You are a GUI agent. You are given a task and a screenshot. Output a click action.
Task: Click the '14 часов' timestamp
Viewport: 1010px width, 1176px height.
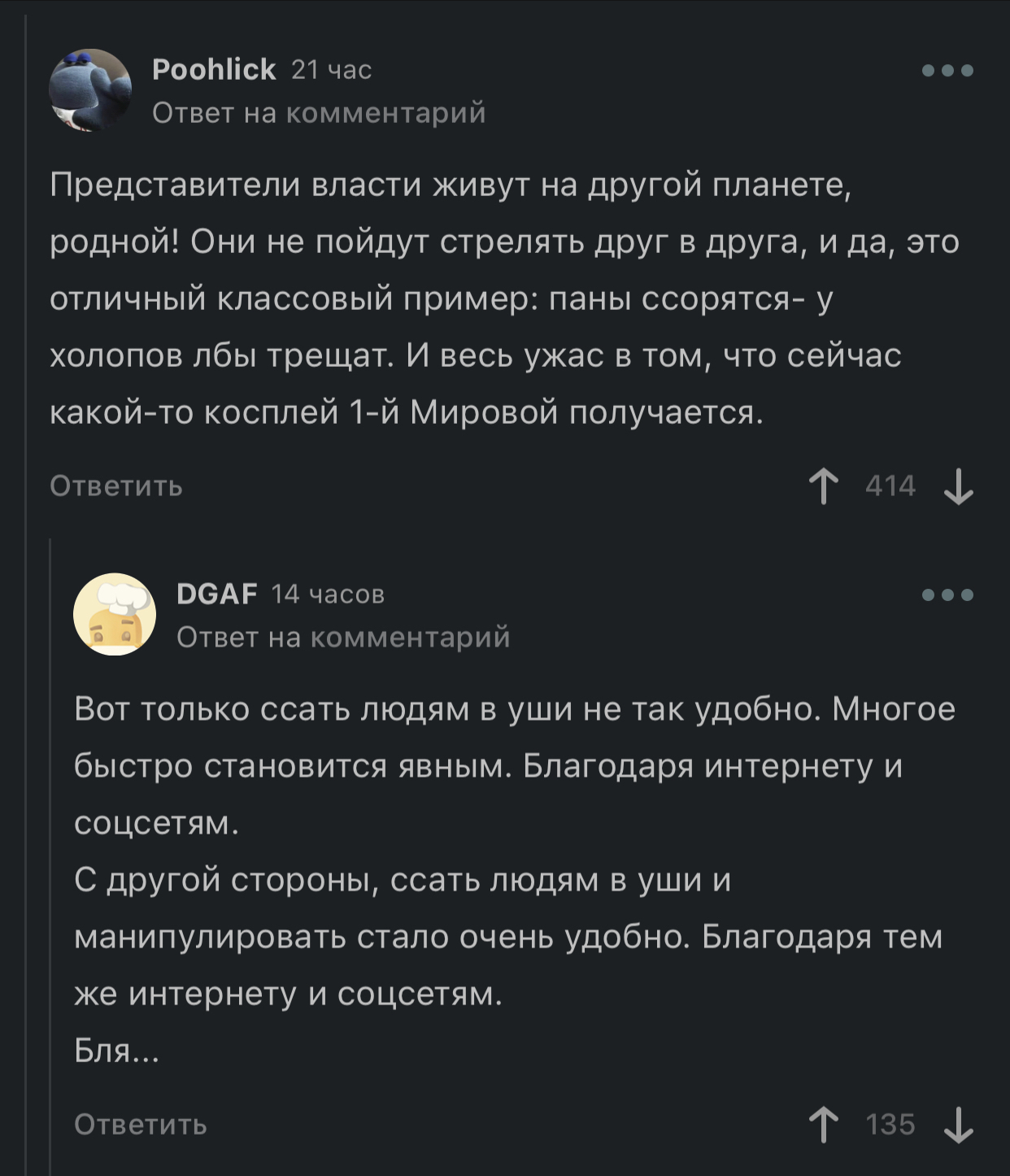328,595
